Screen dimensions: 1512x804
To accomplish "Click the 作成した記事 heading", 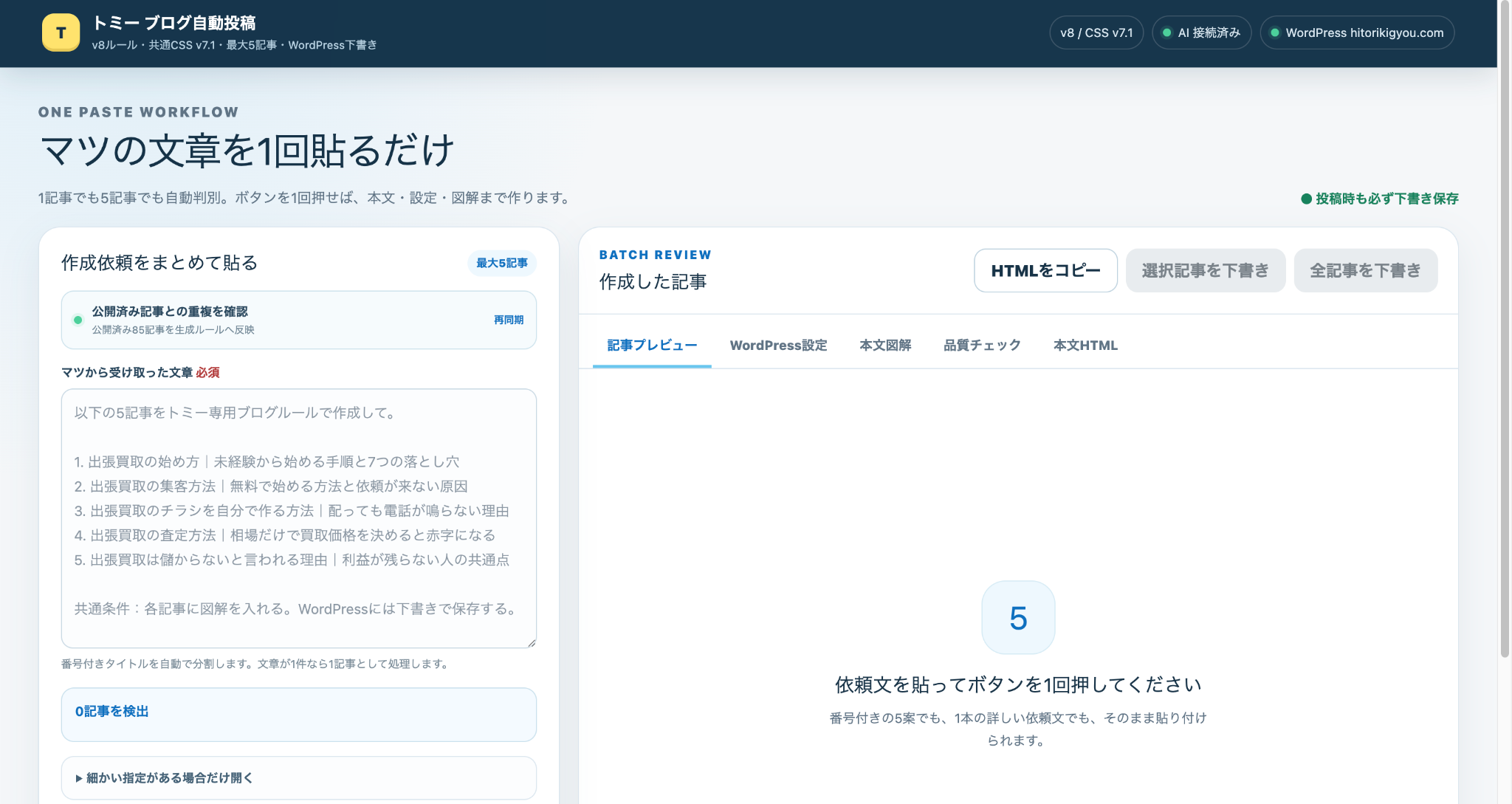I will 653,281.
